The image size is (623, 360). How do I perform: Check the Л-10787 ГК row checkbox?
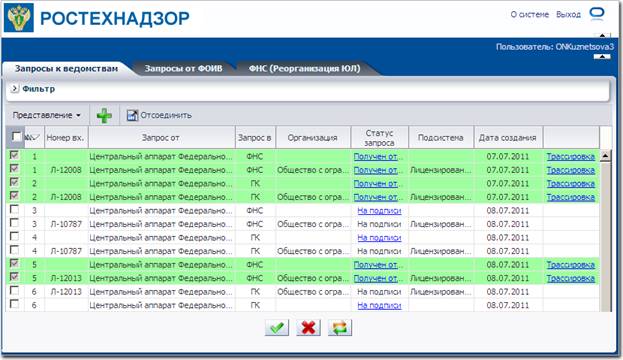coord(14,250)
